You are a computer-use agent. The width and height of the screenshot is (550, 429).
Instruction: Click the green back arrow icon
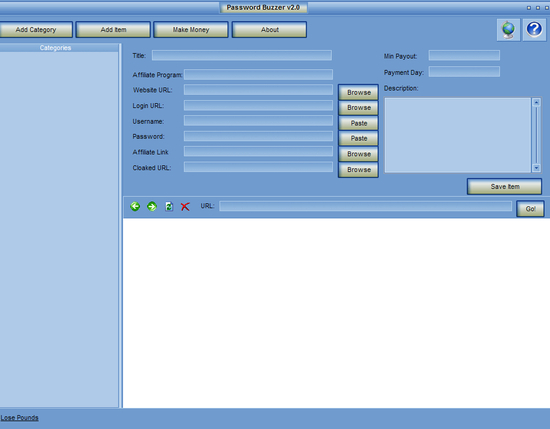(x=135, y=207)
